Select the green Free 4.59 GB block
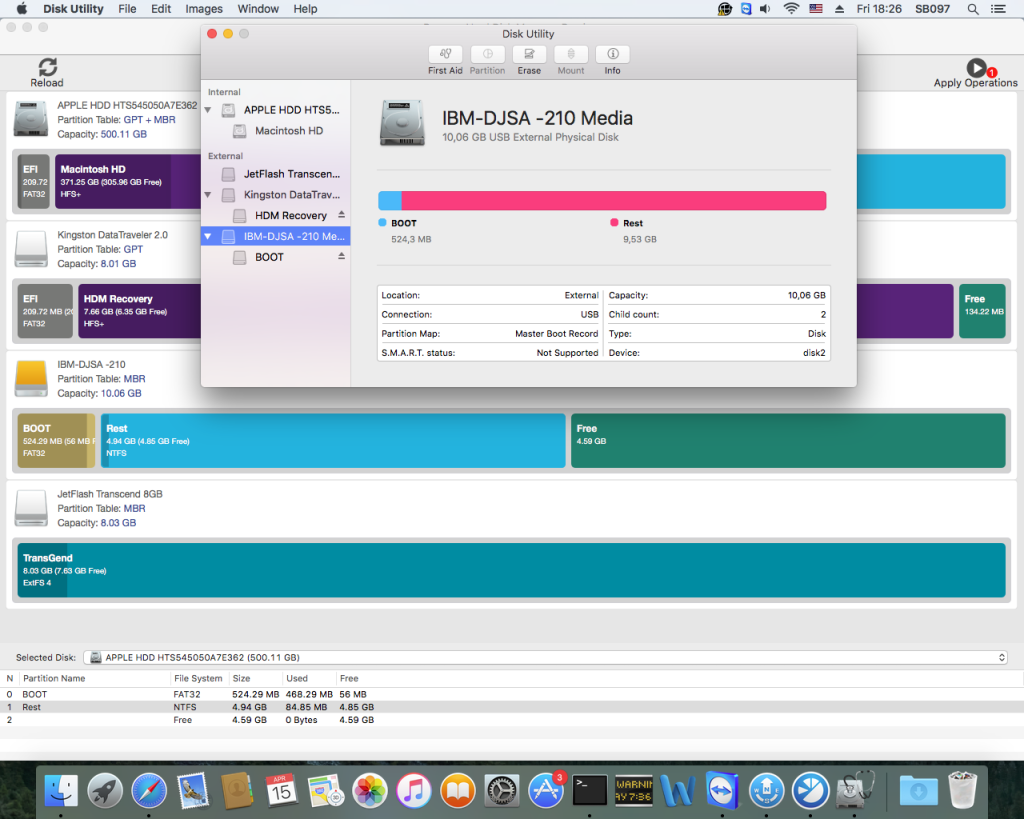This screenshot has height=819, width=1024. (788, 440)
